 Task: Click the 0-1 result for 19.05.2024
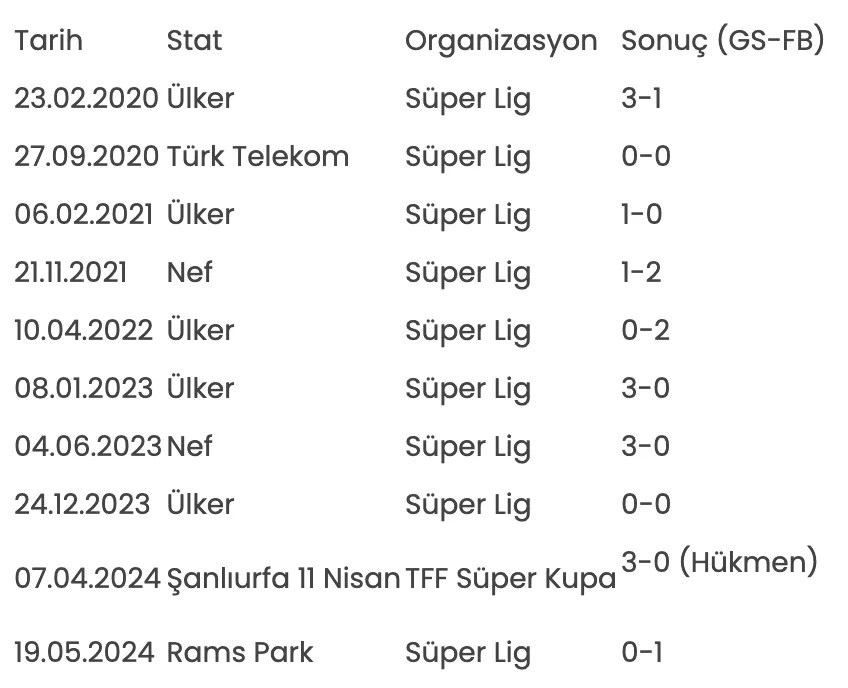click(x=642, y=652)
